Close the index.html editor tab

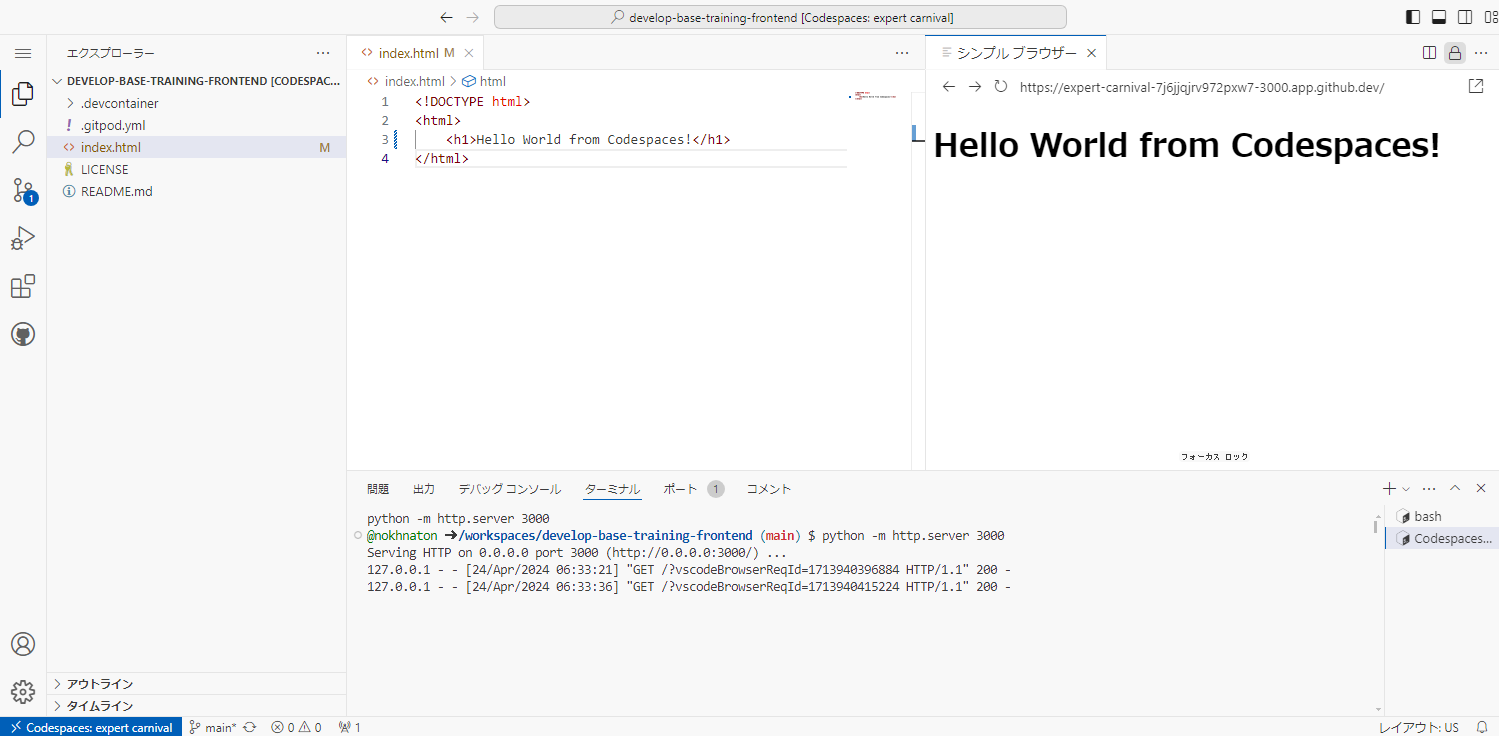click(469, 53)
